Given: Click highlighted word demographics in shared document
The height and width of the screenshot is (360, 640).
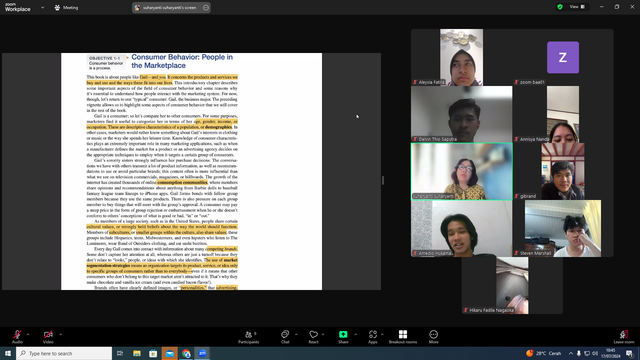Looking at the screenshot, I should click(x=218, y=127).
